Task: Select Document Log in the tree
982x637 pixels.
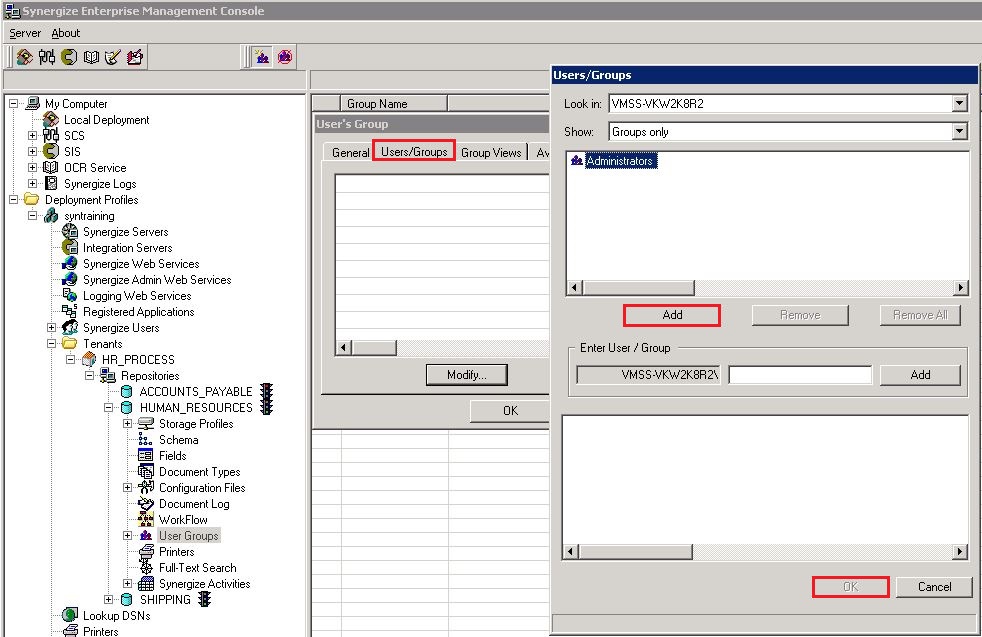Action: [x=194, y=504]
